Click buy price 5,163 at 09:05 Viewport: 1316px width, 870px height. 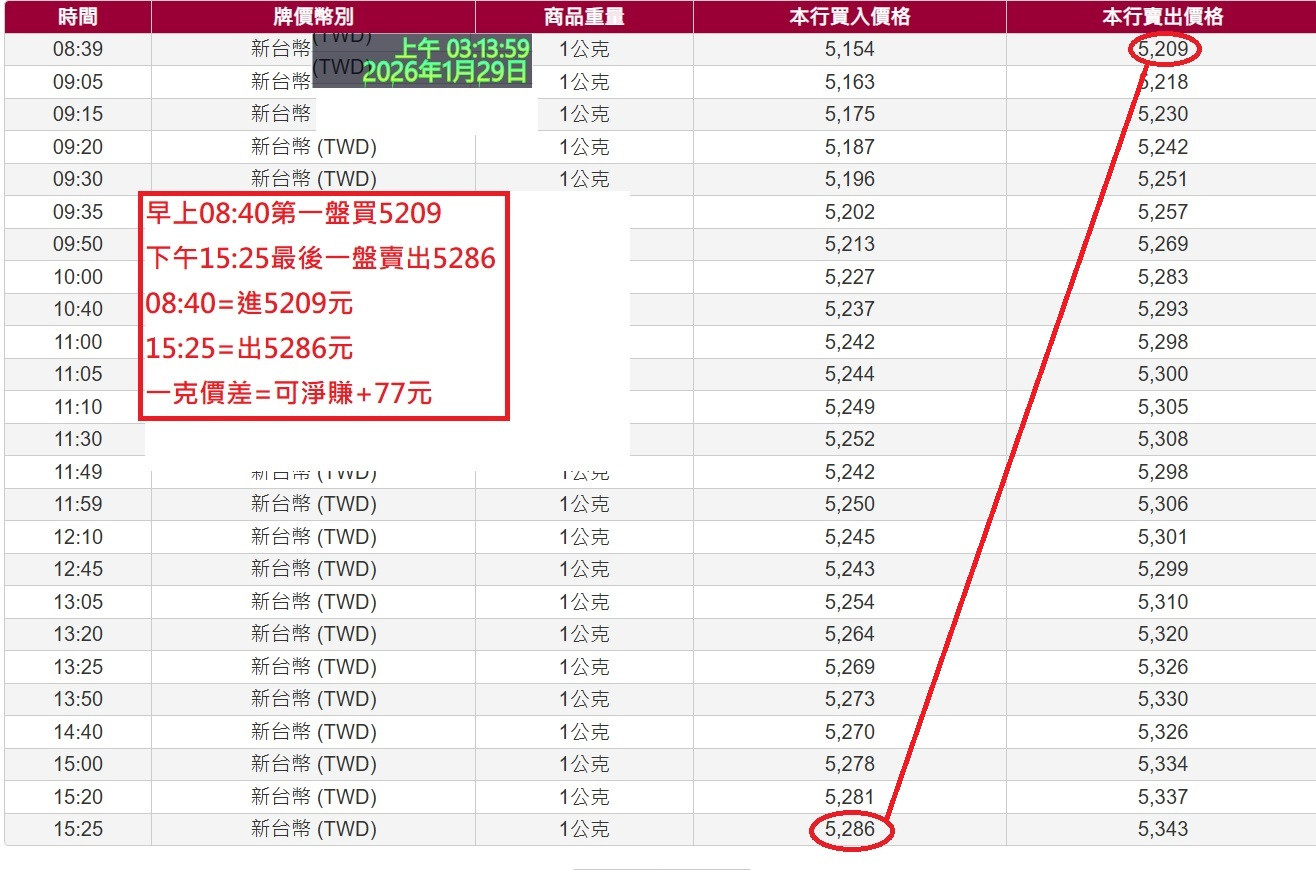coord(850,82)
